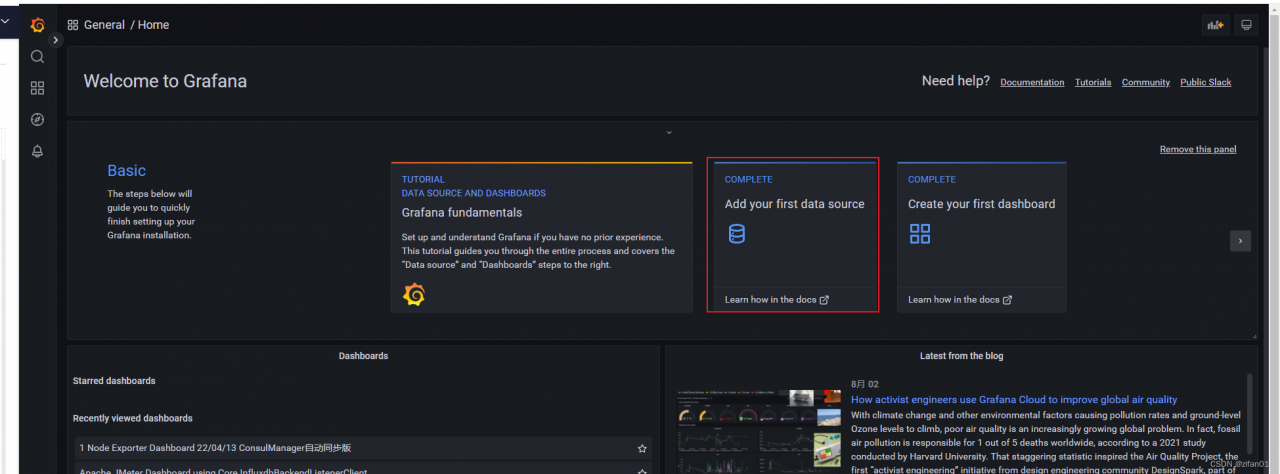Open the Explore compass icon
This screenshot has height=474, width=1280.
click(x=37, y=119)
